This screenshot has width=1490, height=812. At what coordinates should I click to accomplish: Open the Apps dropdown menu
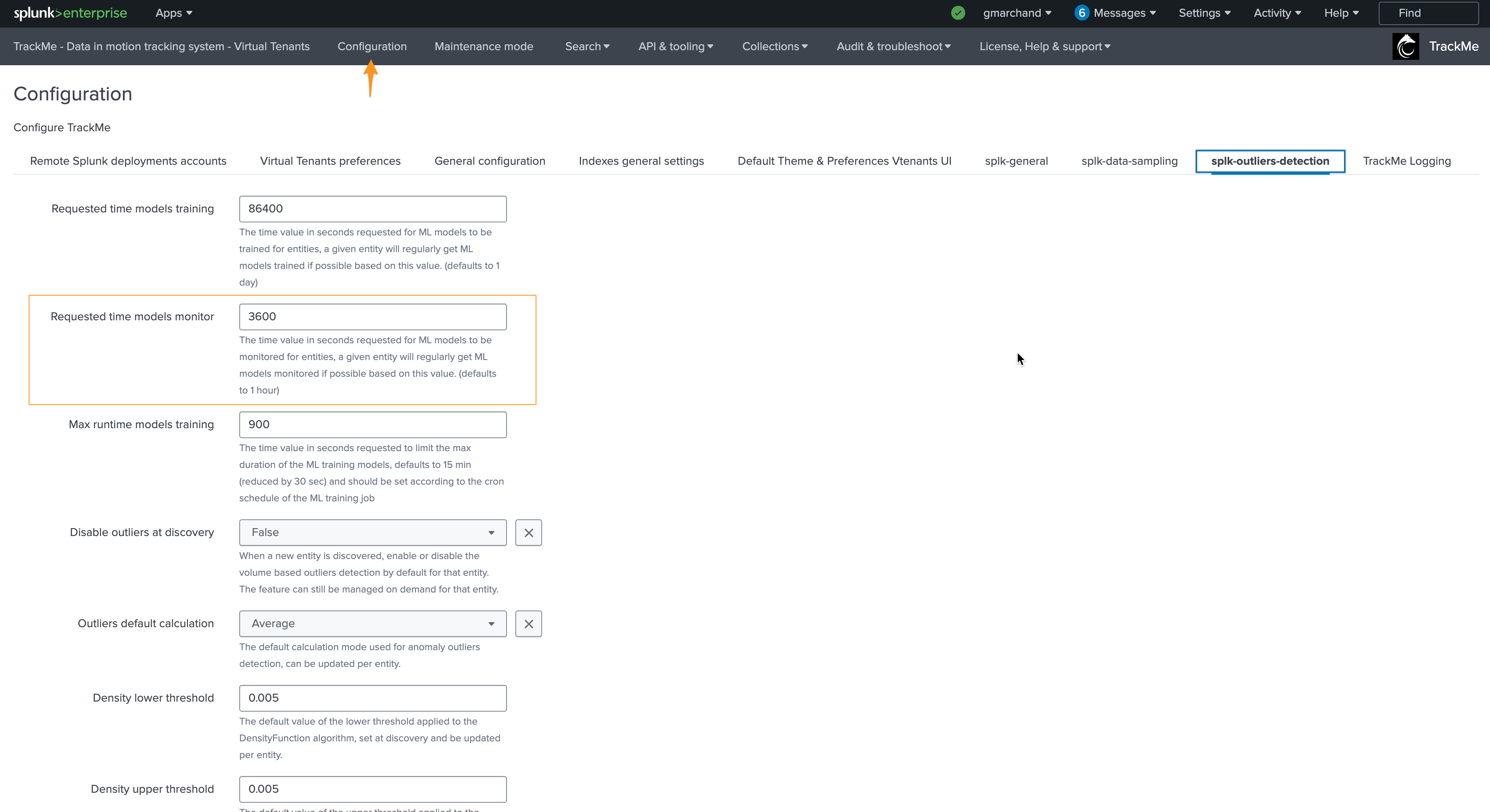[x=174, y=13]
